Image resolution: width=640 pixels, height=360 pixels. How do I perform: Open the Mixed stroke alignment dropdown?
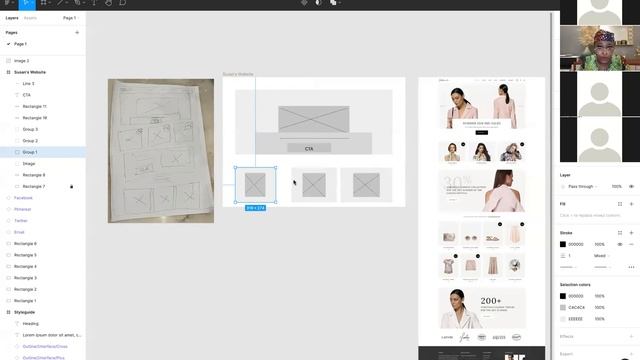[602, 256]
